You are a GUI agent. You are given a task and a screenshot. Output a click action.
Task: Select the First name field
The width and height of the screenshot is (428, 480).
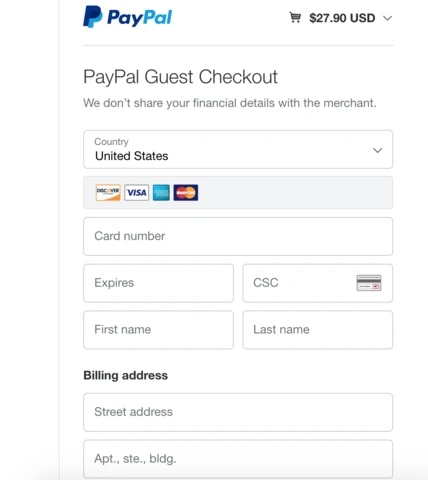(x=158, y=330)
